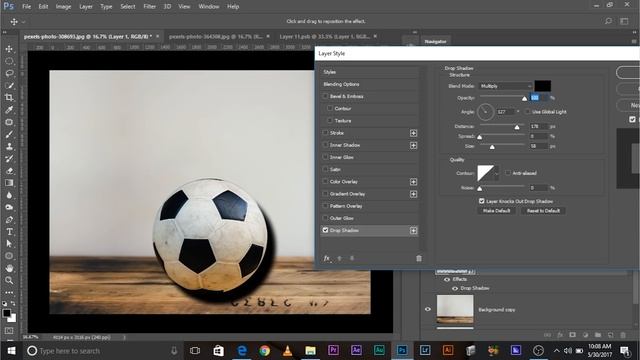640x360 pixels.
Task: Select the Path Selection tool
Action: 9,244
